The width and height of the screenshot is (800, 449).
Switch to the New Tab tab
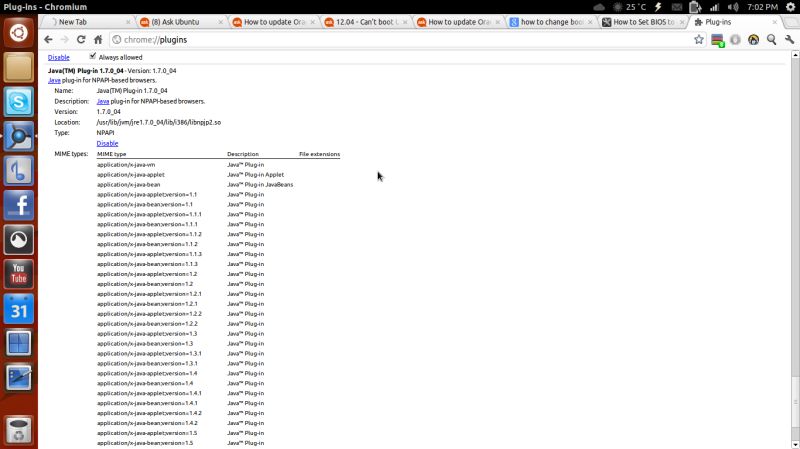coord(87,22)
